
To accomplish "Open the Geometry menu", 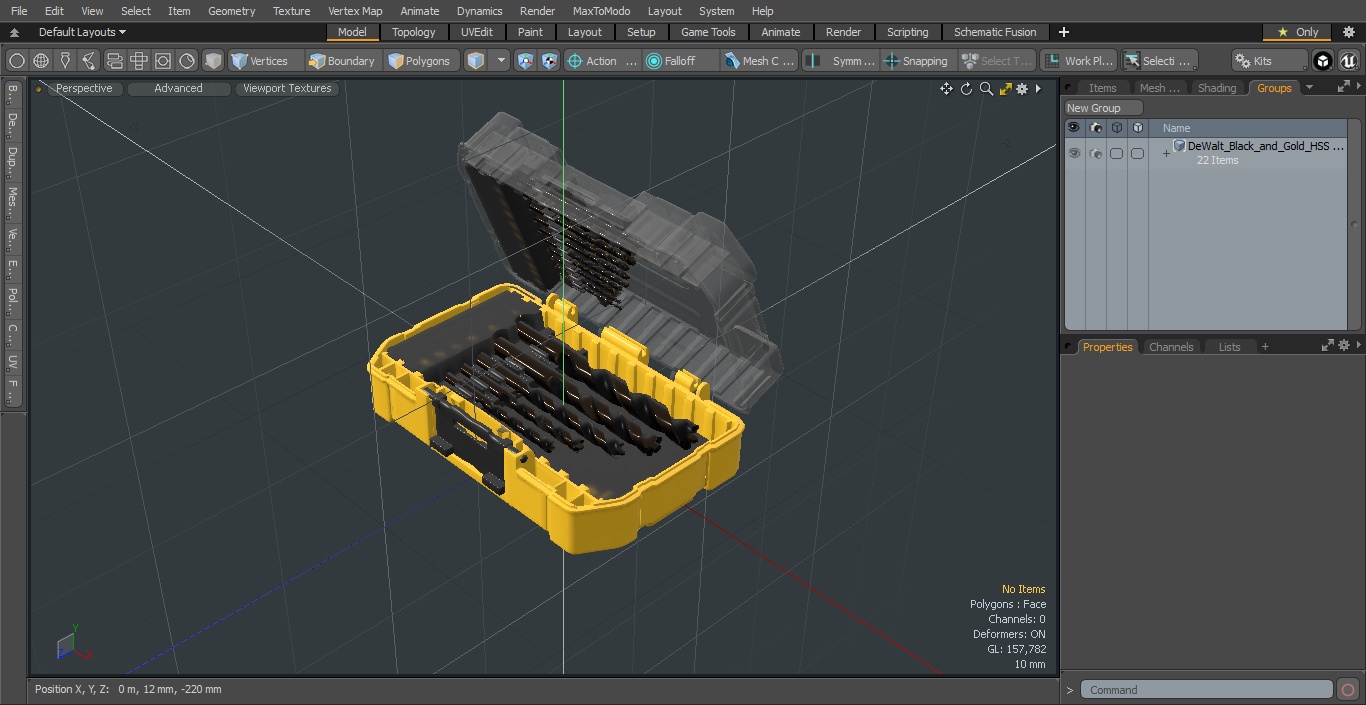I will click(x=231, y=11).
